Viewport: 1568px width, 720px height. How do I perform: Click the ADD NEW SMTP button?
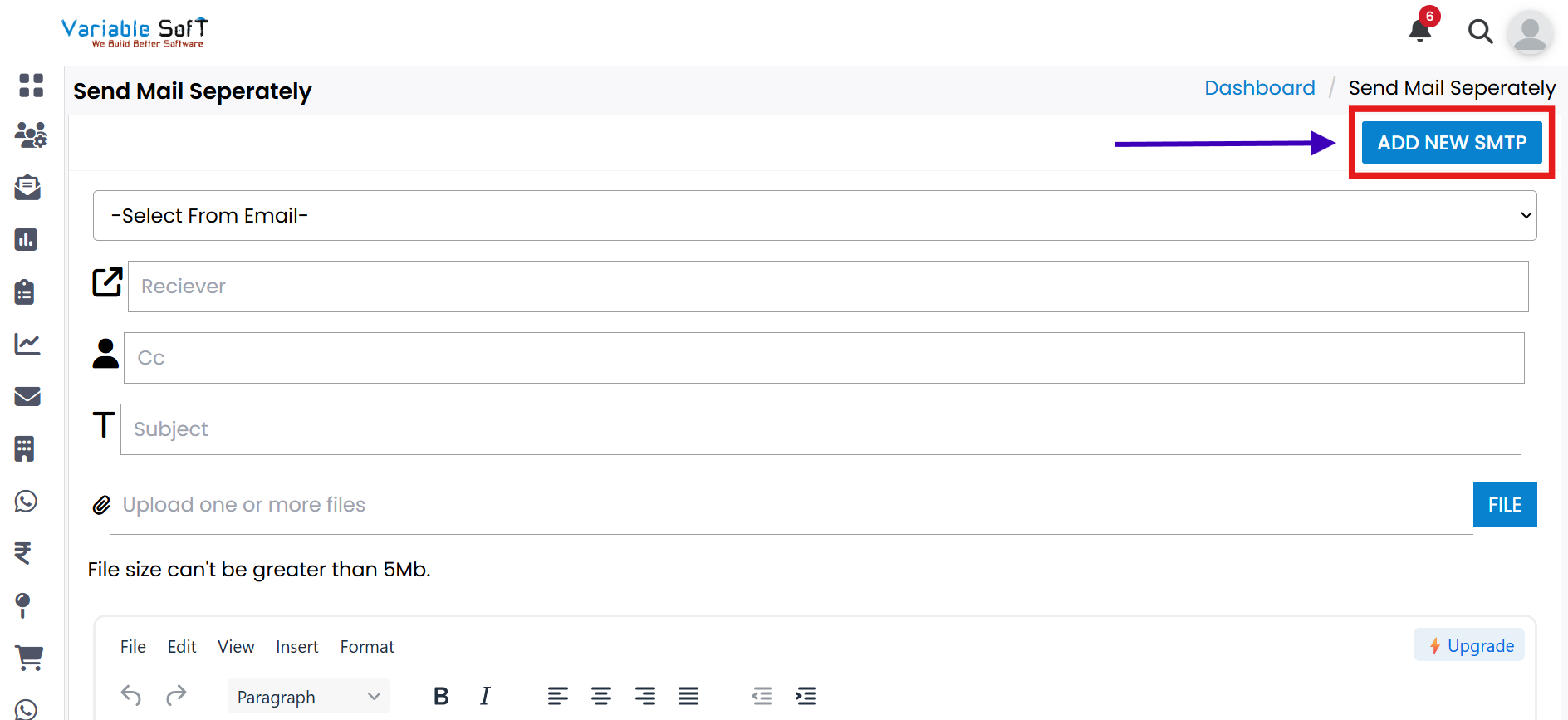coord(1452,143)
